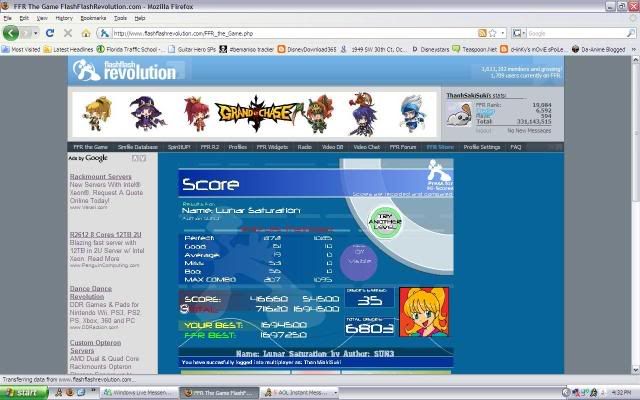The height and width of the screenshot is (400, 640).
Task: Go to FFR Forum nav tab
Action: point(403,147)
